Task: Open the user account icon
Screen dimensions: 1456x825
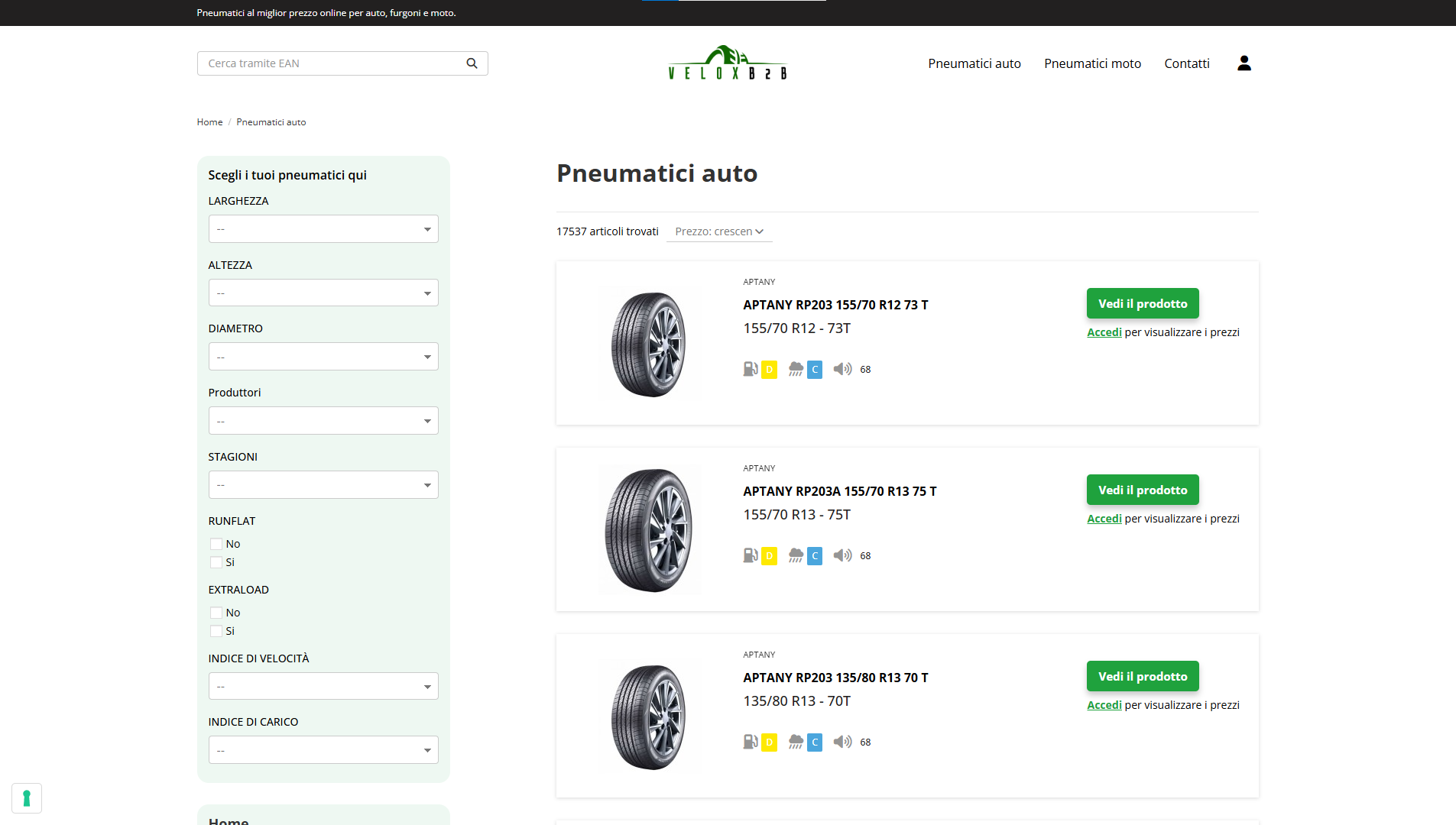Action: [1244, 63]
